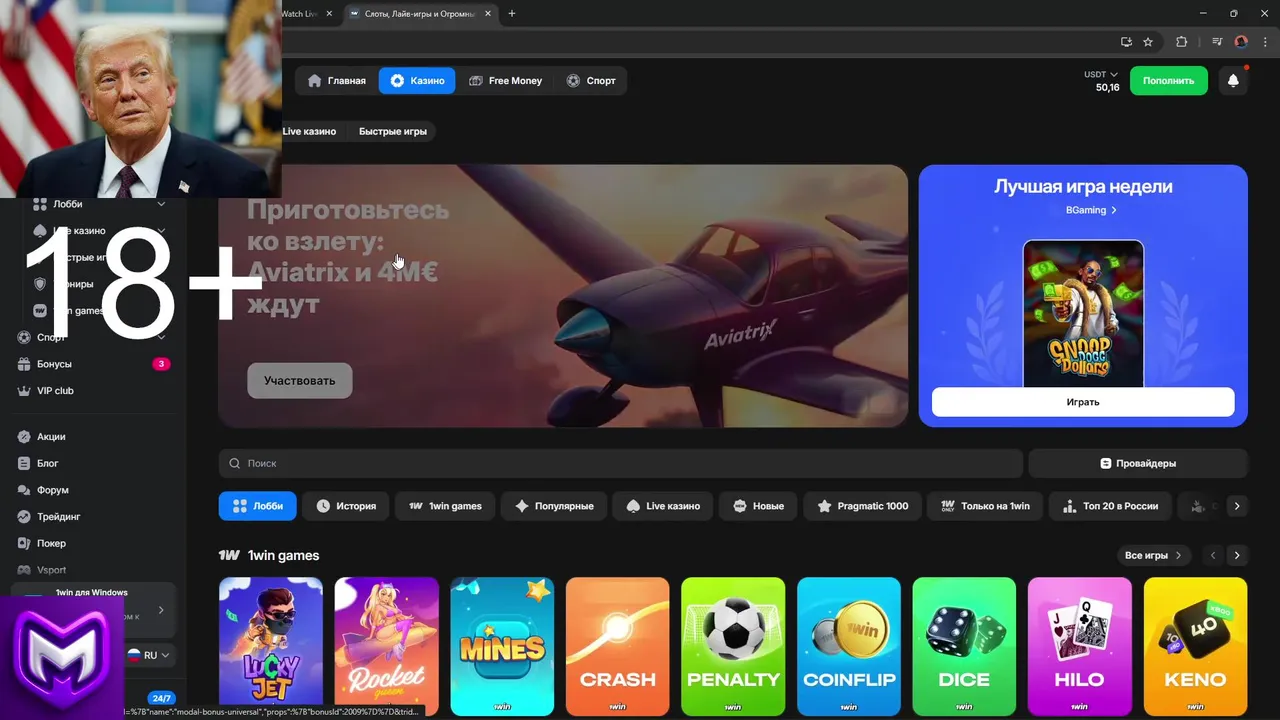Click the 1win games previous arrow

(1213, 555)
